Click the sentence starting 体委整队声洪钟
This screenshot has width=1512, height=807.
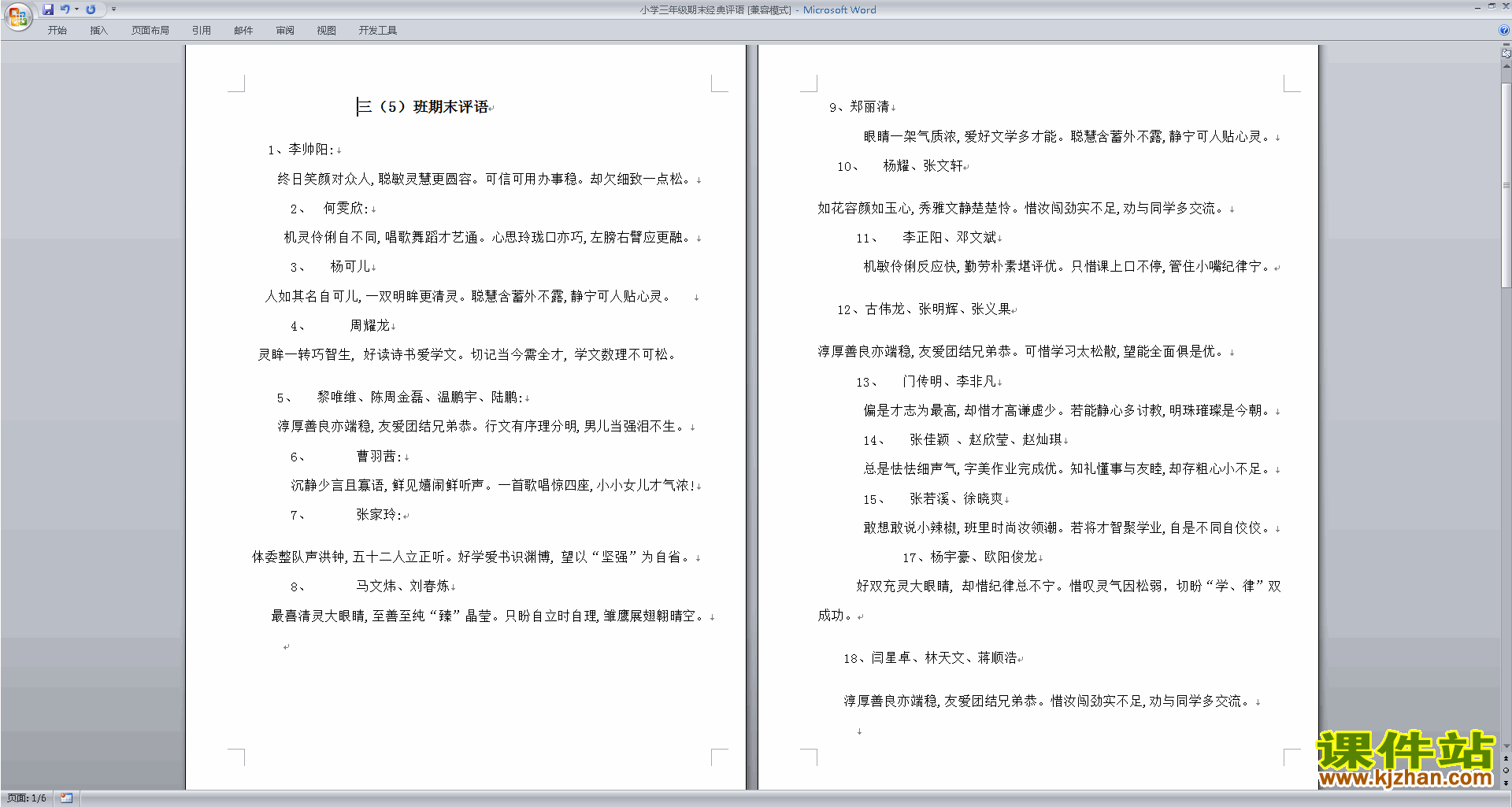tap(472, 557)
